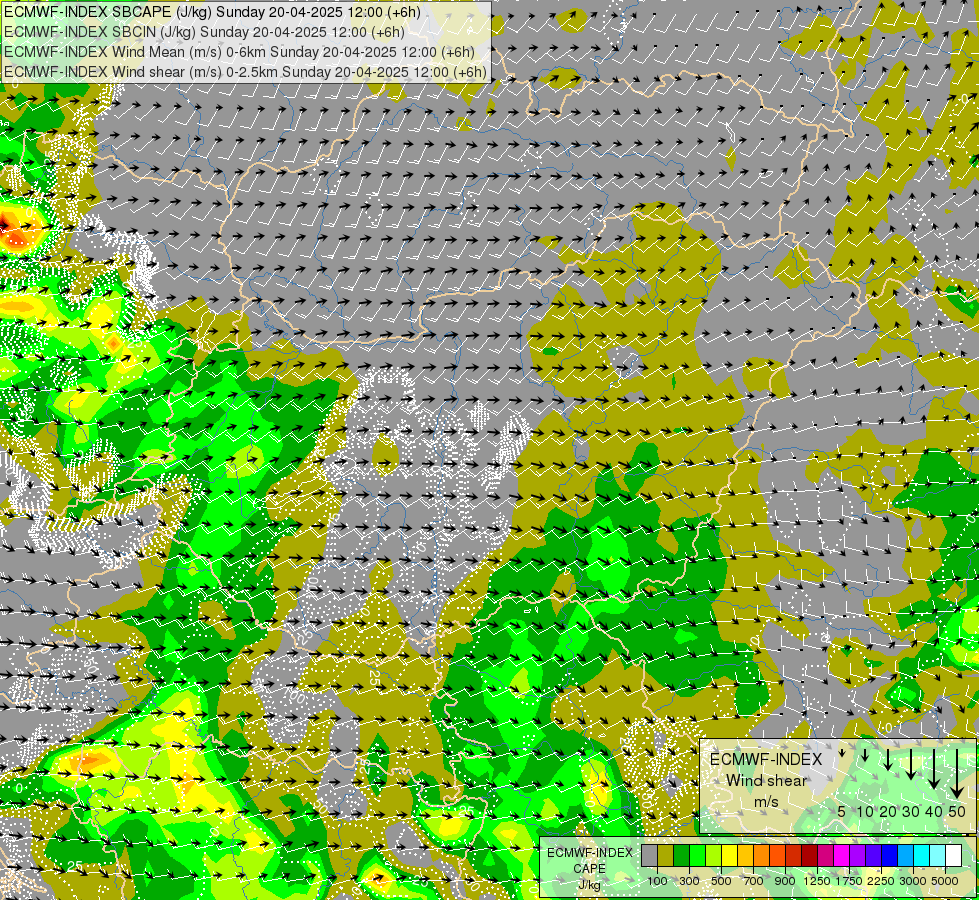Click the 40 m/s wind shear arrow
This screenshot has width=979, height=900.
(934, 769)
